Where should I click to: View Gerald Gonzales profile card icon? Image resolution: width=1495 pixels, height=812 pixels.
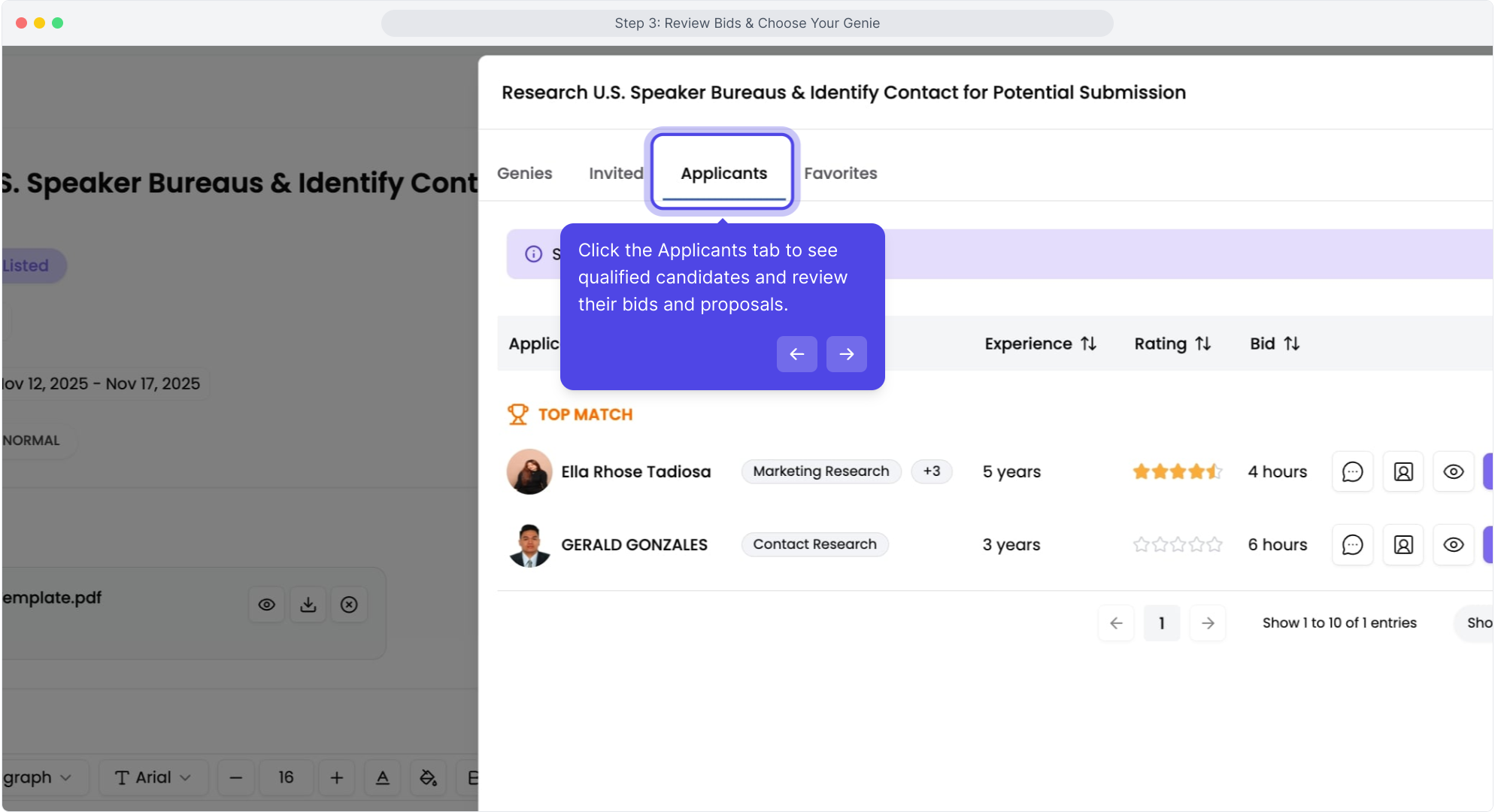[x=1403, y=544]
